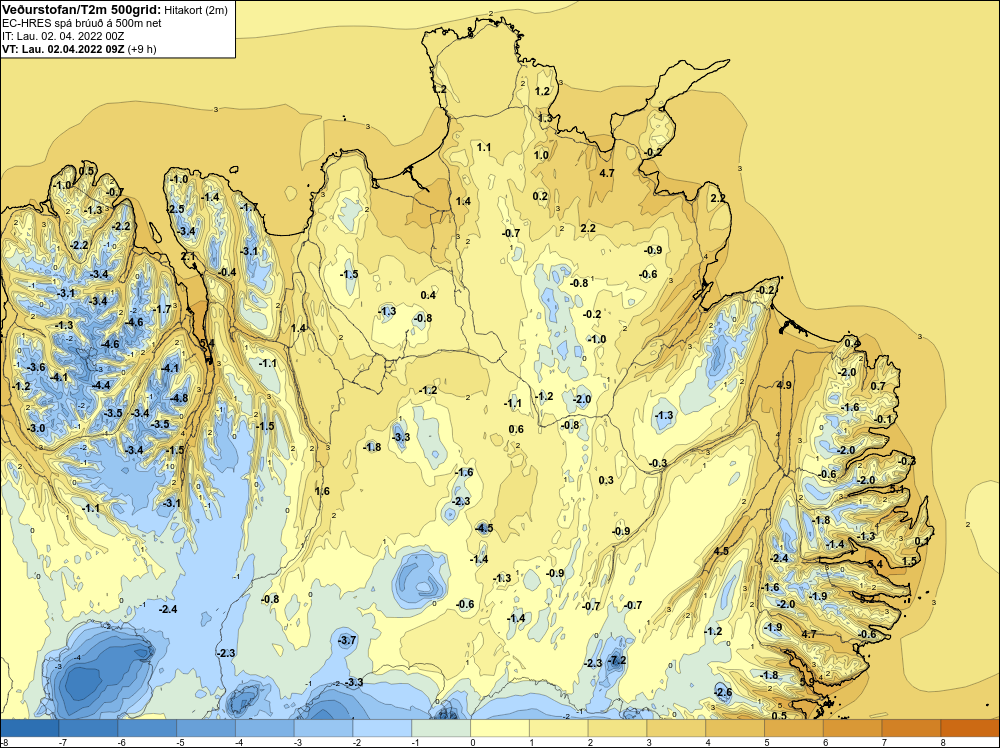Click the '0' tick label on the color scale
This screenshot has height=748, width=1000.
pyautogui.click(x=471, y=742)
